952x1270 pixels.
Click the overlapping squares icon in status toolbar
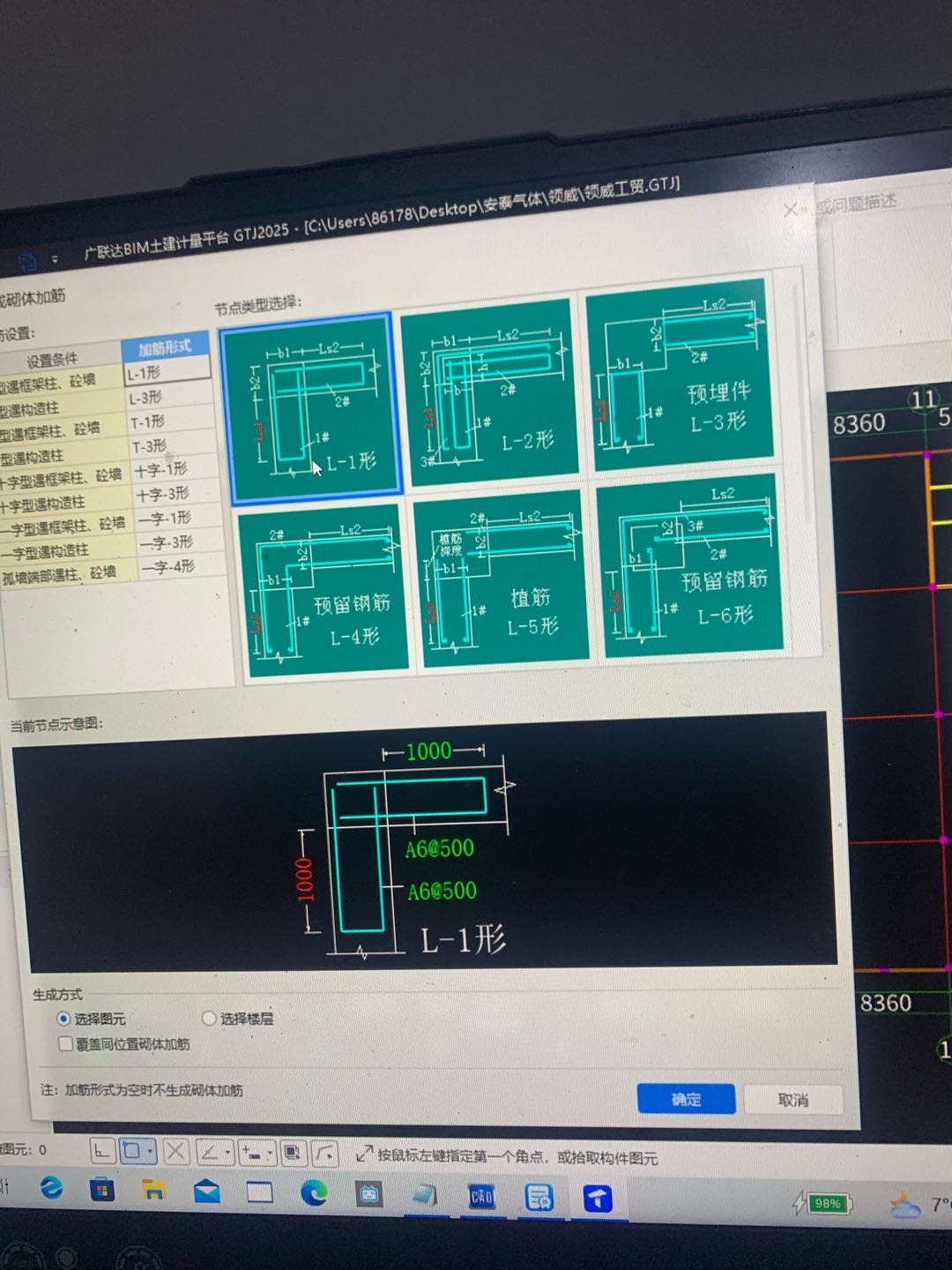tap(293, 1153)
